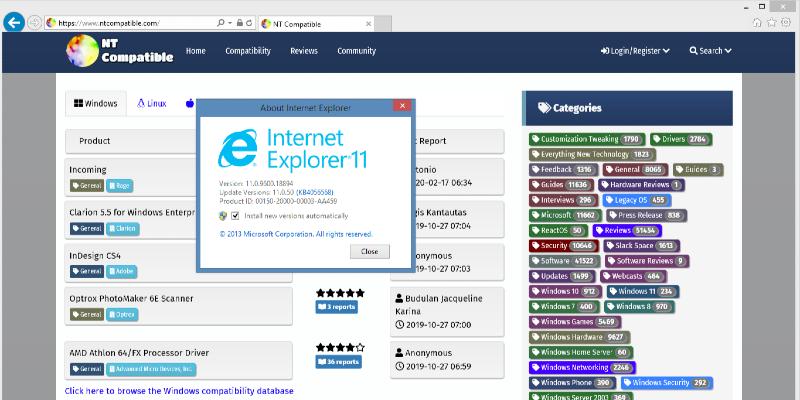Image resolution: width=800 pixels, height=400 pixels.
Task: Click the NT Compatible site logo
Action: (x=120, y=51)
